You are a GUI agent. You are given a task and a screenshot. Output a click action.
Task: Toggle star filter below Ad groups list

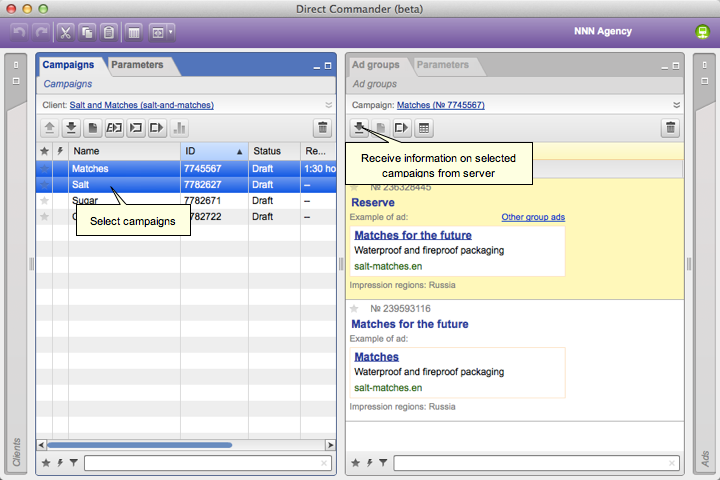coord(355,463)
